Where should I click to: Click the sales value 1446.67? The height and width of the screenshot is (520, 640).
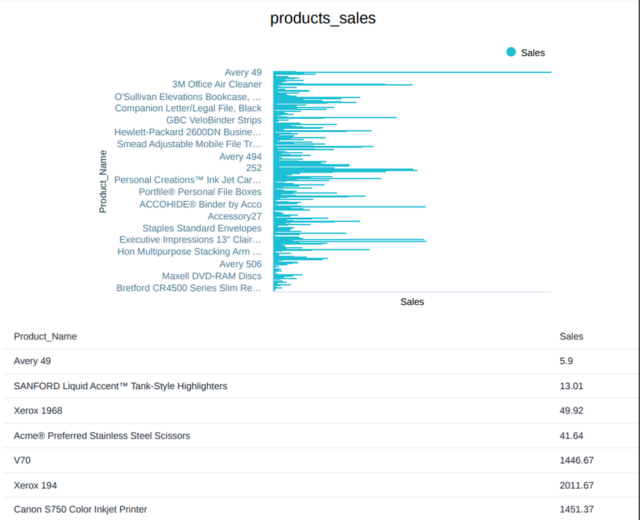coord(576,460)
